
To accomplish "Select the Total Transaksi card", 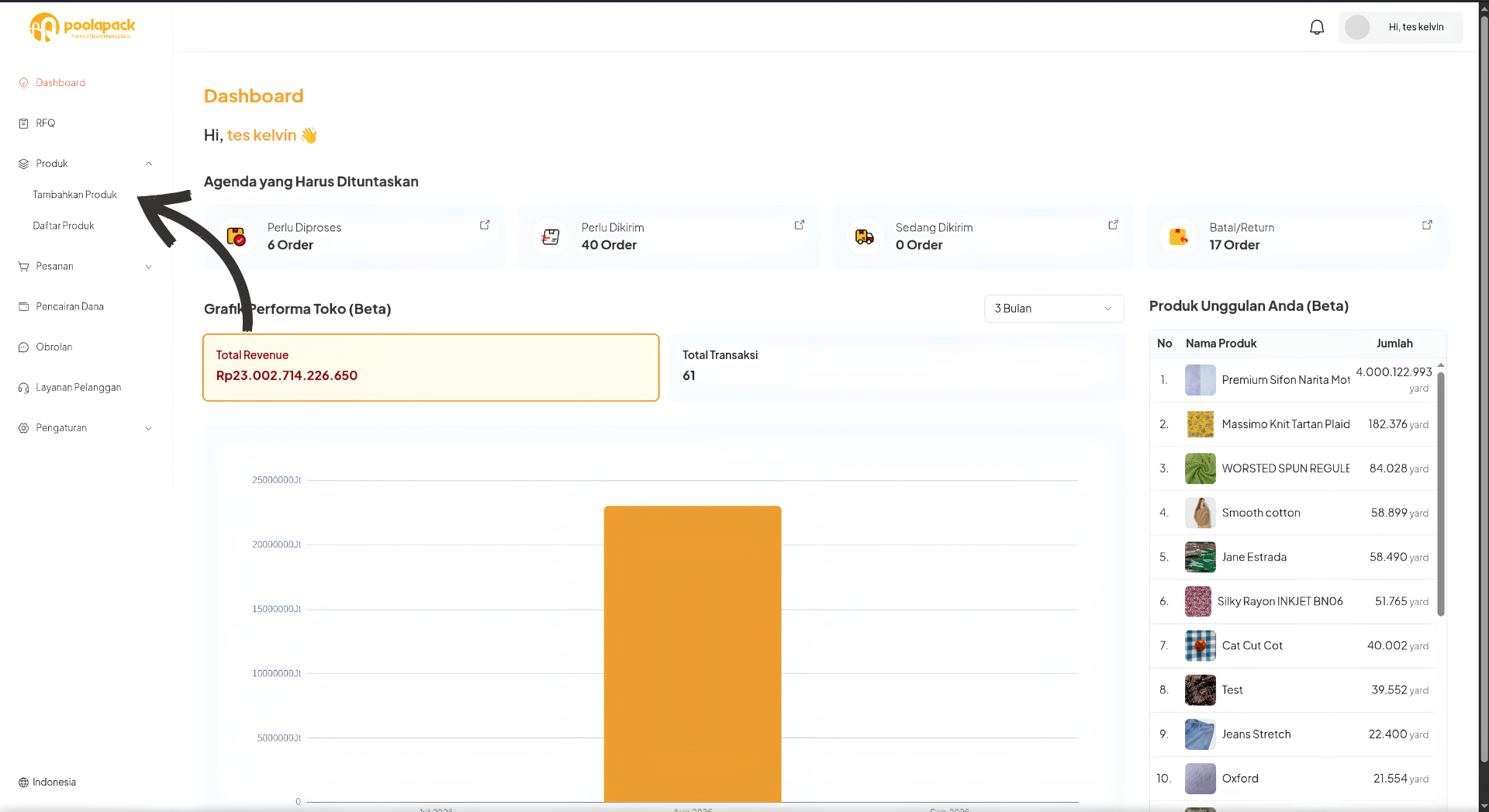I will 897,368.
